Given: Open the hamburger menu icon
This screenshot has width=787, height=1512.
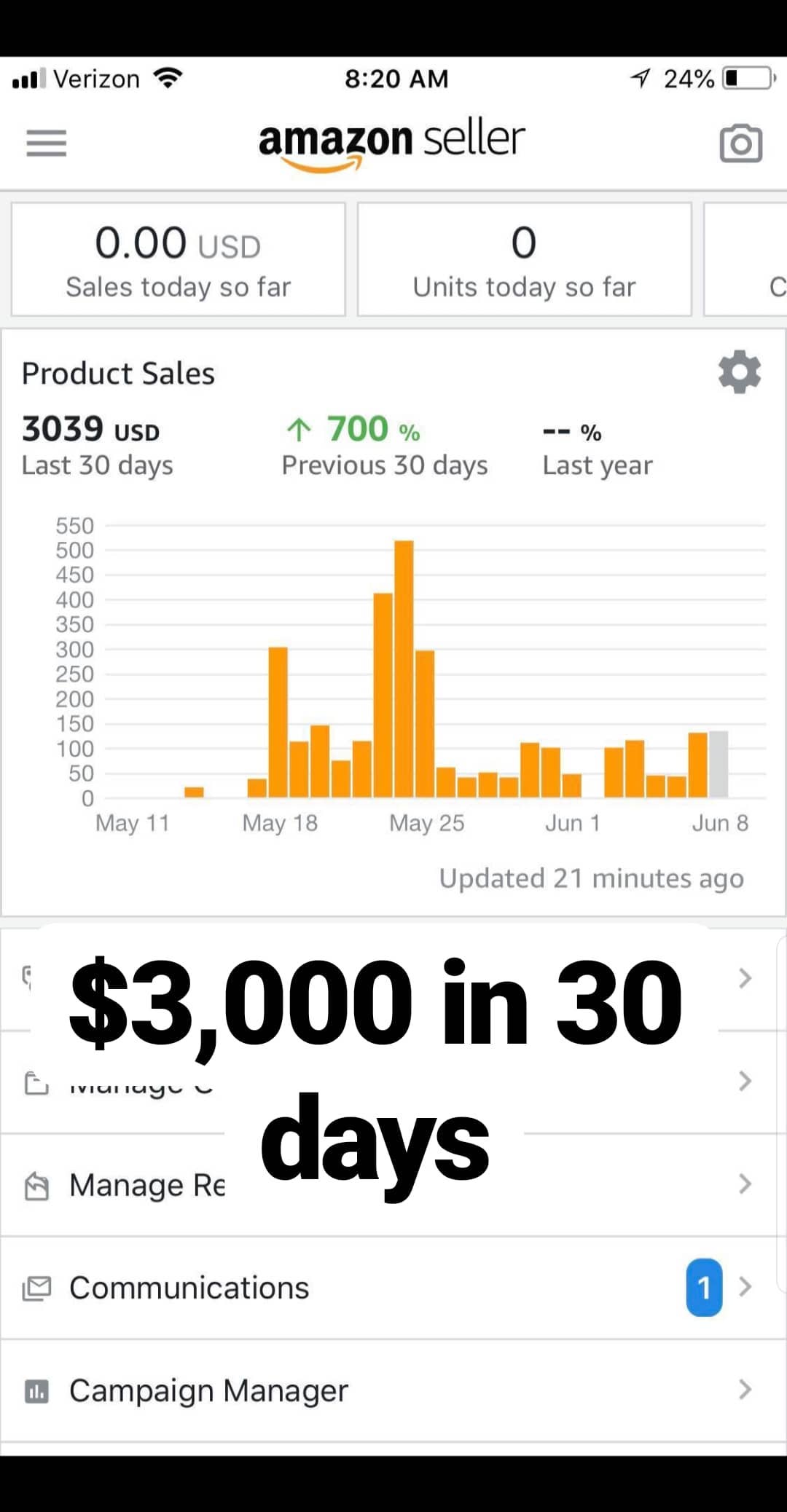Looking at the screenshot, I should pyautogui.click(x=46, y=143).
